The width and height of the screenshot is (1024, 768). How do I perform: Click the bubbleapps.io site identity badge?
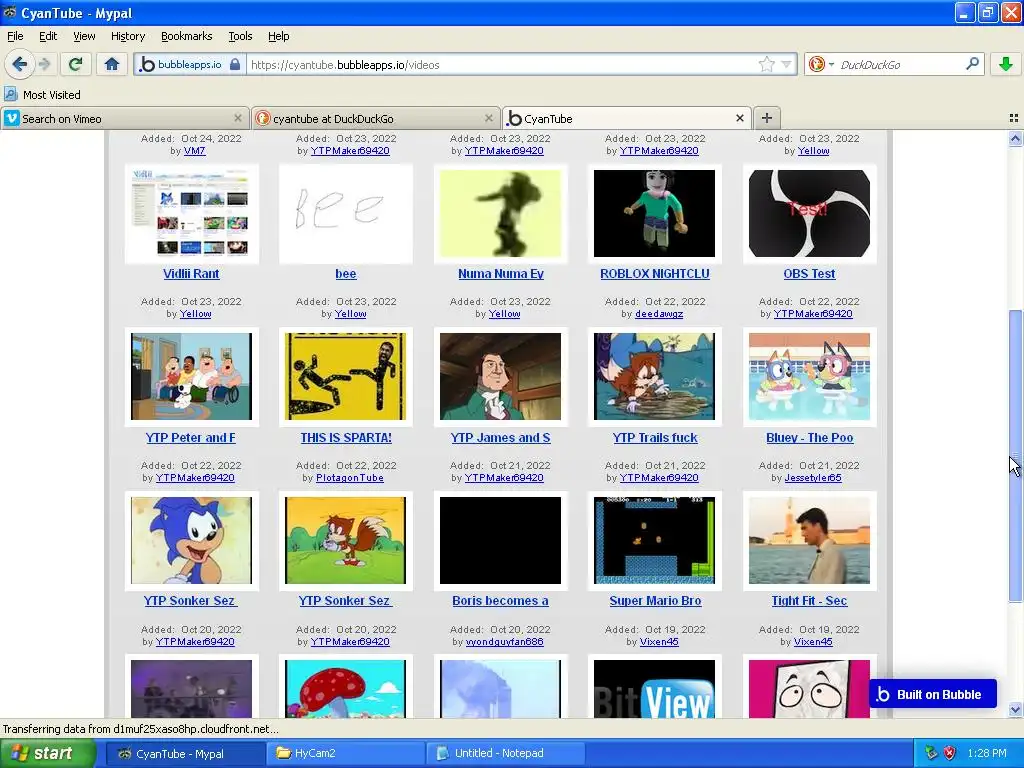click(190, 64)
